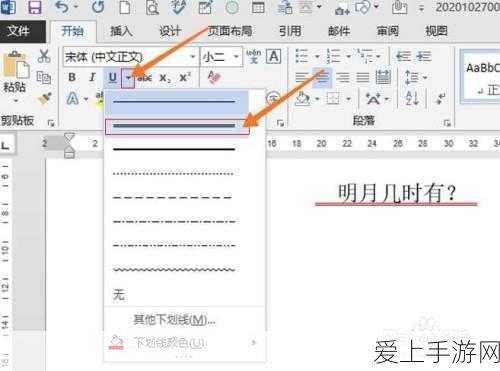Click the Asian layout A icon
The height and width of the screenshot is (371, 500).
point(373,99)
